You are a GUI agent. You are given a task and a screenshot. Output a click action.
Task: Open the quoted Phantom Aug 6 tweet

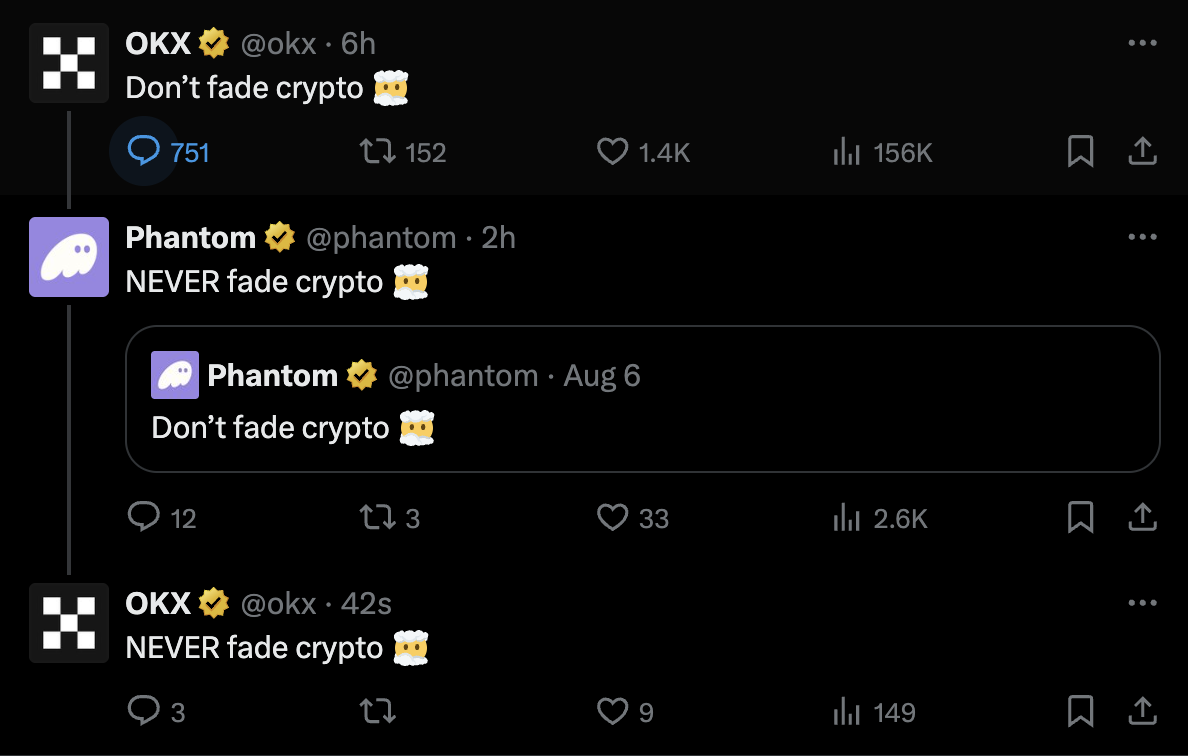(642, 399)
